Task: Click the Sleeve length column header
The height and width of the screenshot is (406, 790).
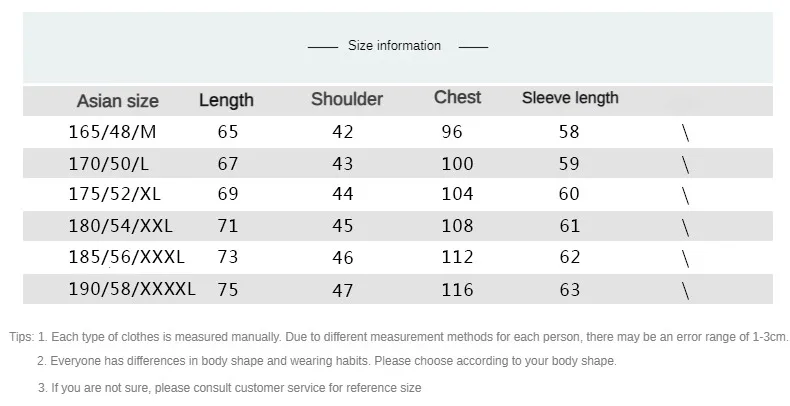Action: point(570,98)
